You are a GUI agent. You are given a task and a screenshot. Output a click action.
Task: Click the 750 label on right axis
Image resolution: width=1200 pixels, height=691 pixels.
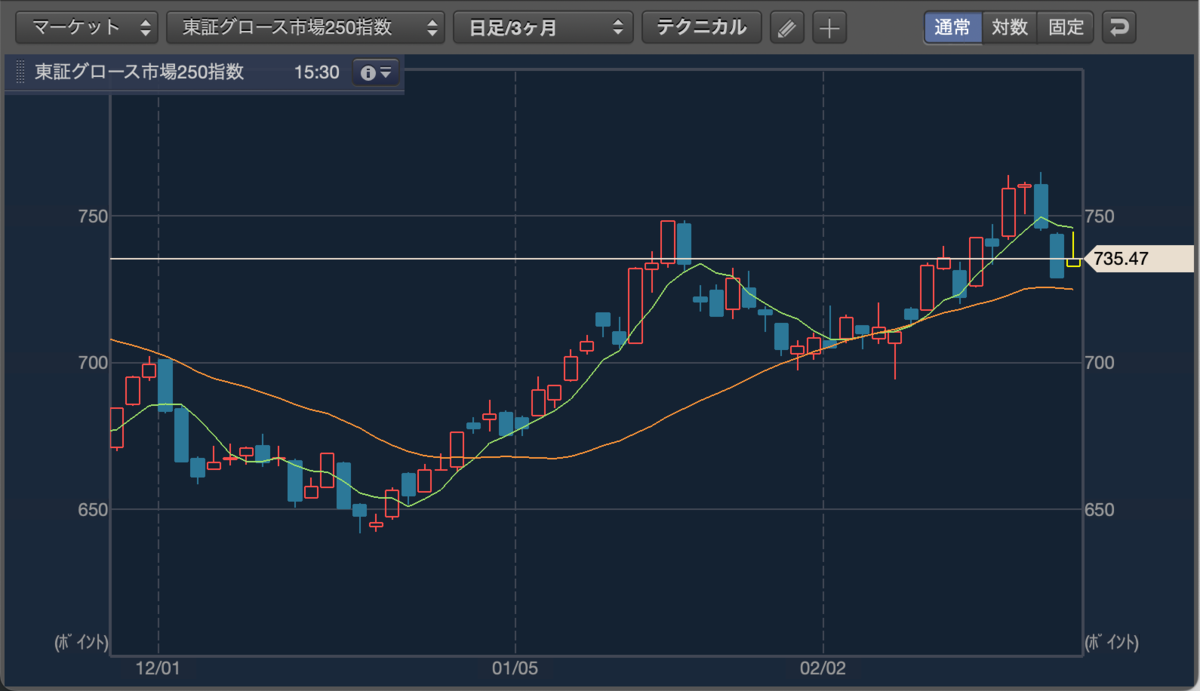tap(1098, 216)
